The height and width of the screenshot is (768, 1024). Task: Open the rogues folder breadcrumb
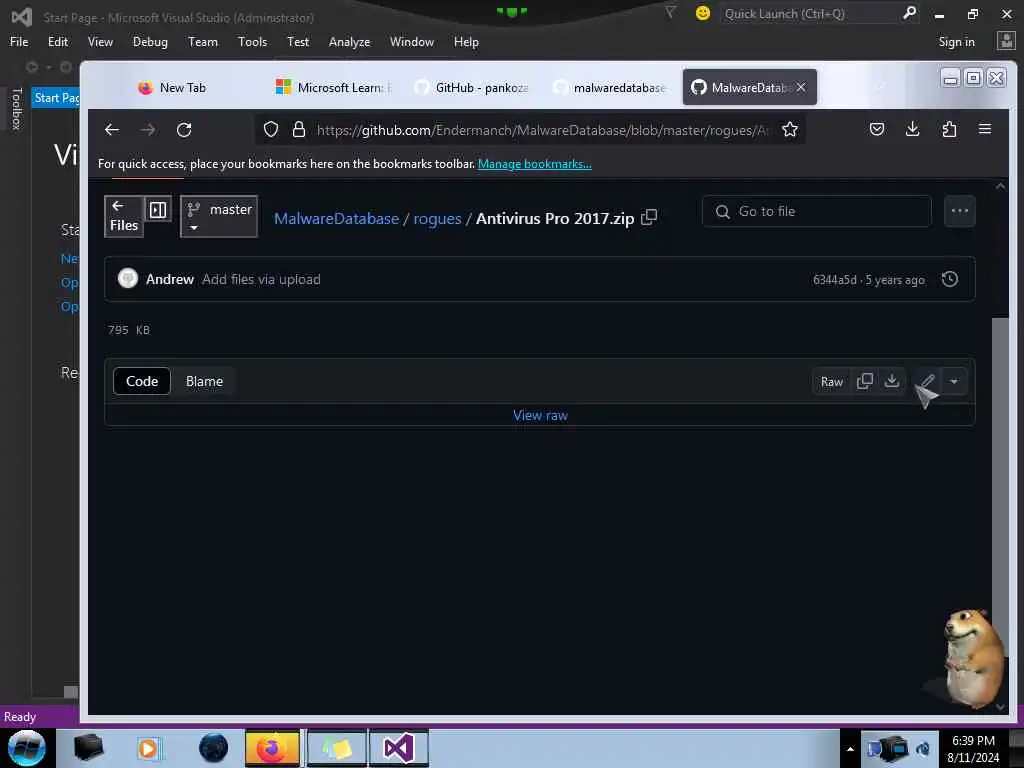point(437,218)
